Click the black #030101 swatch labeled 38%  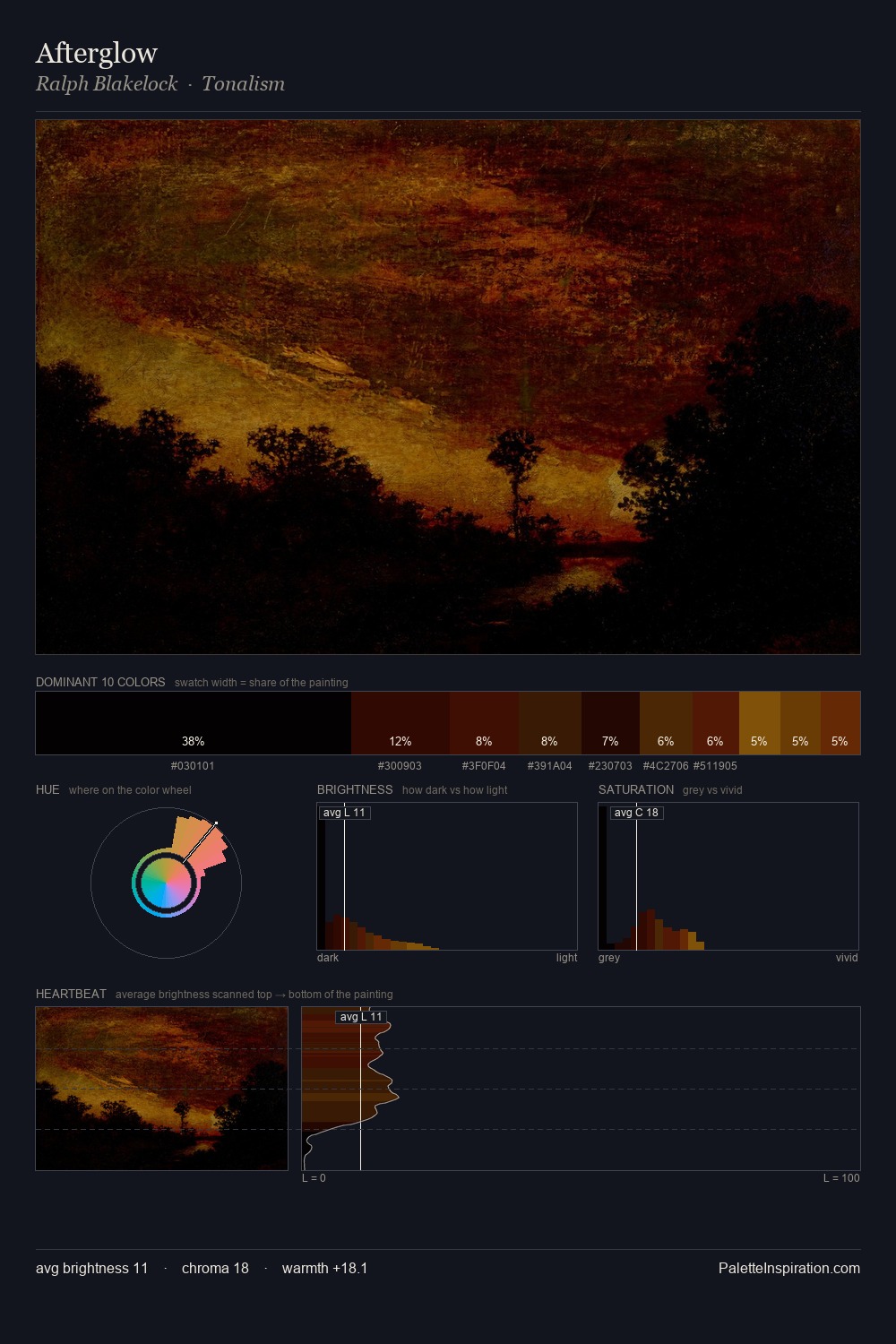[194, 723]
